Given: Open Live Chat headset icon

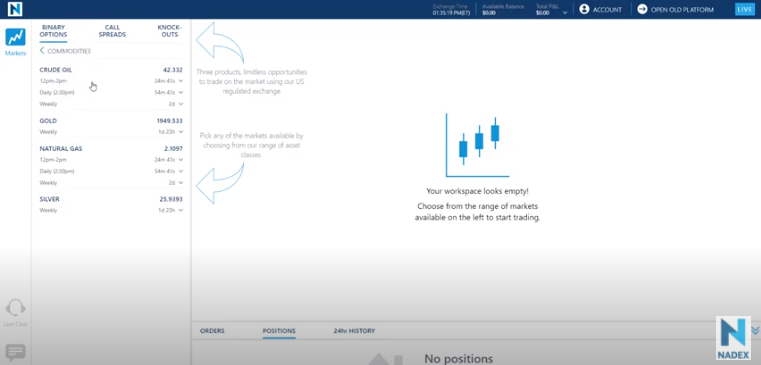Looking at the screenshot, I should click(15, 308).
